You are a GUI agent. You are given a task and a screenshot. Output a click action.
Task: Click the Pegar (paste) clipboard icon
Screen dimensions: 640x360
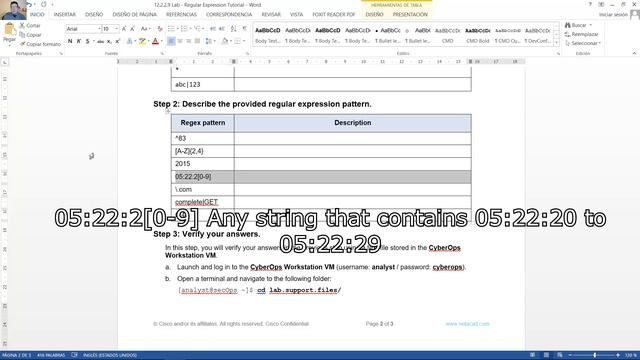(9, 30)
